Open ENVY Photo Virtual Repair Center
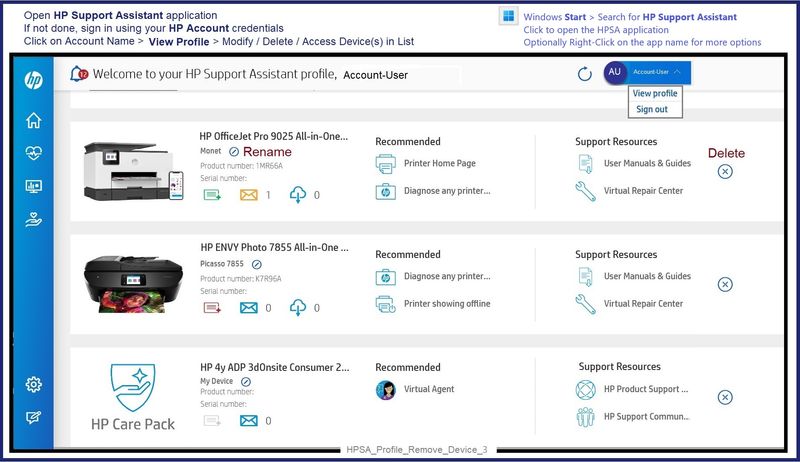This screenshot has width=800, height=462. [x=643, y=303]
